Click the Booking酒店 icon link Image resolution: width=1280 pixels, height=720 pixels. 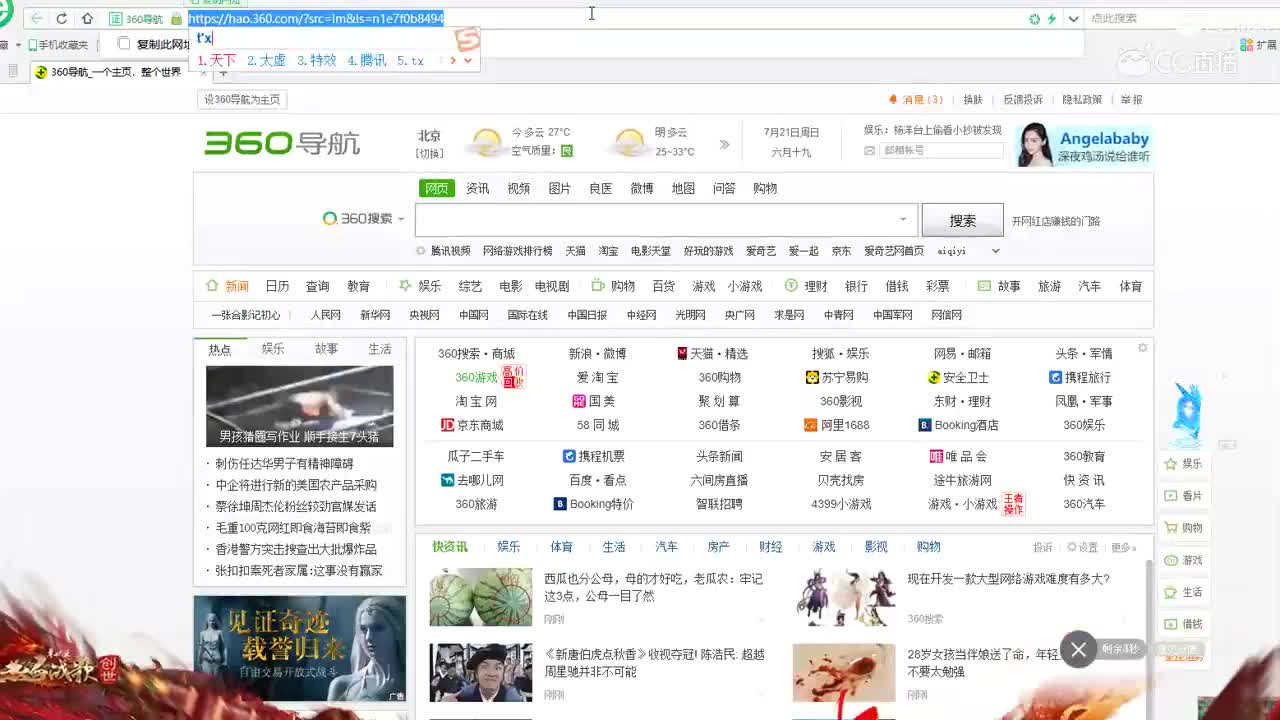(x=925, y=425)
